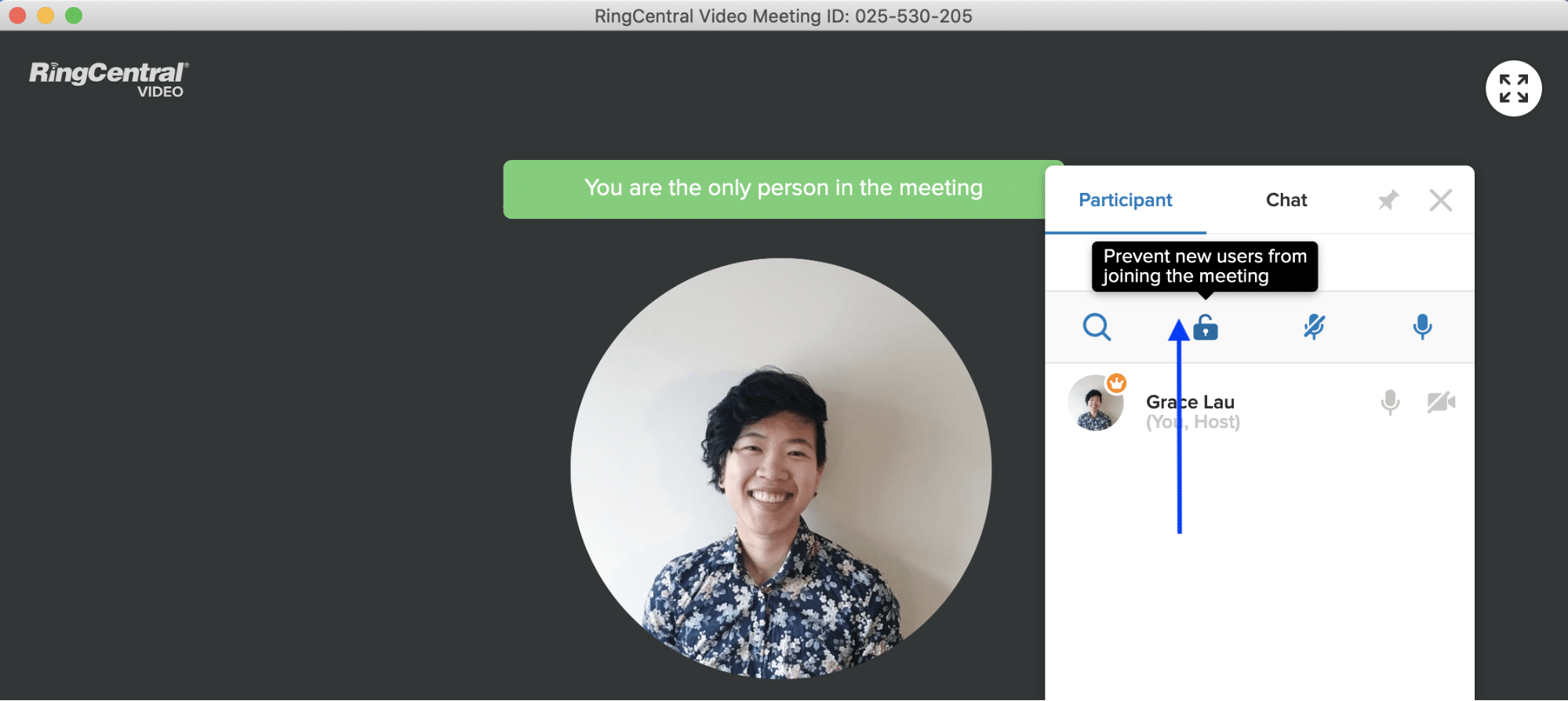Click the green only-person-in-meeting banner
This screenshot has height=701, width=1568.
[x=782, y=189]
